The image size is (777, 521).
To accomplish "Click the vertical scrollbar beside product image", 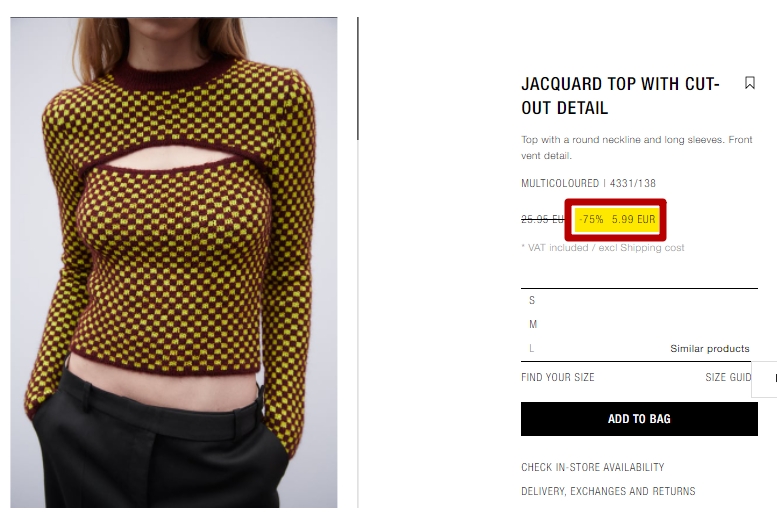I will tap(358, 78).
